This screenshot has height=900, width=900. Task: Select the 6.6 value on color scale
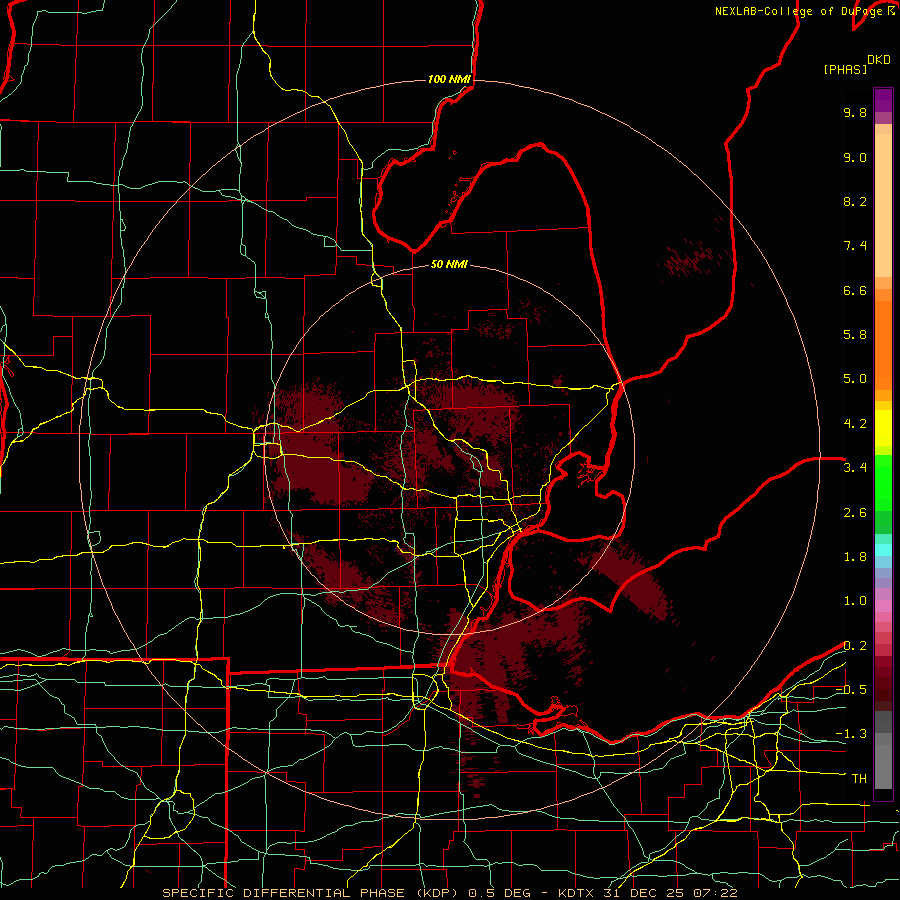(x=855, y=290)
